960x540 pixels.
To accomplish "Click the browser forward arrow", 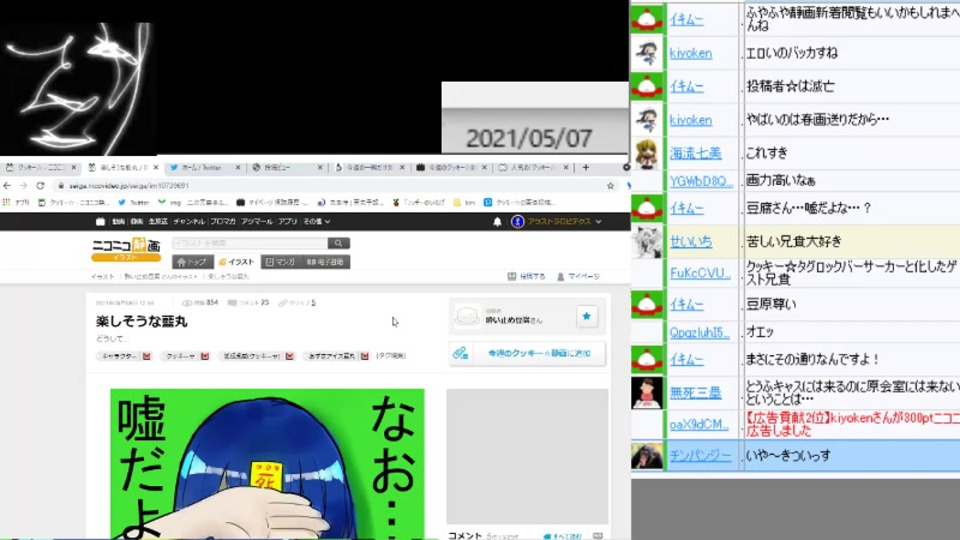I will (23, 186).
